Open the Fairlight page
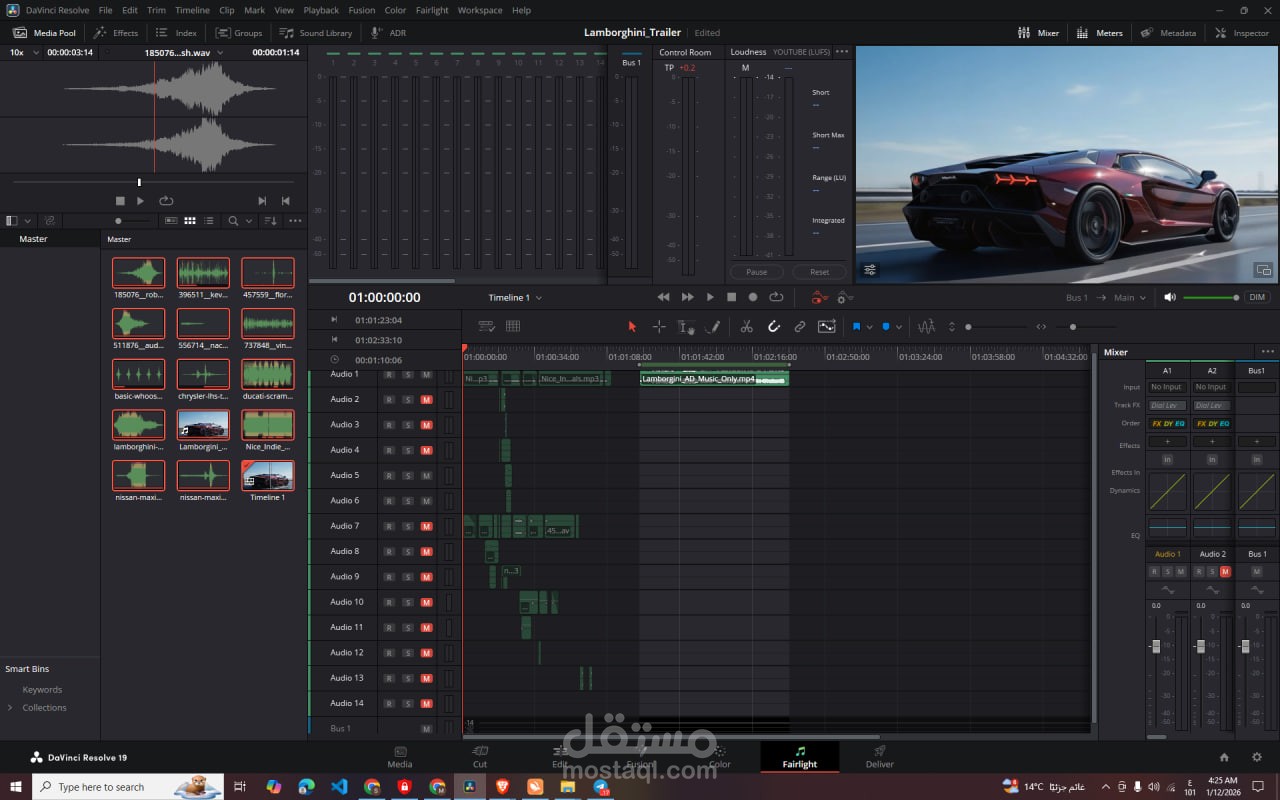 (x=799, y=756)
